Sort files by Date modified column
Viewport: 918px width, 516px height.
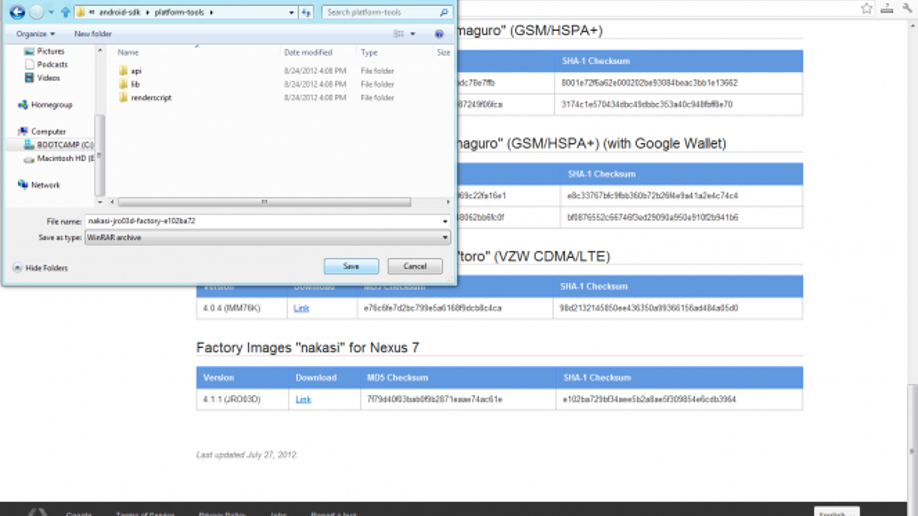click(308, 52)
